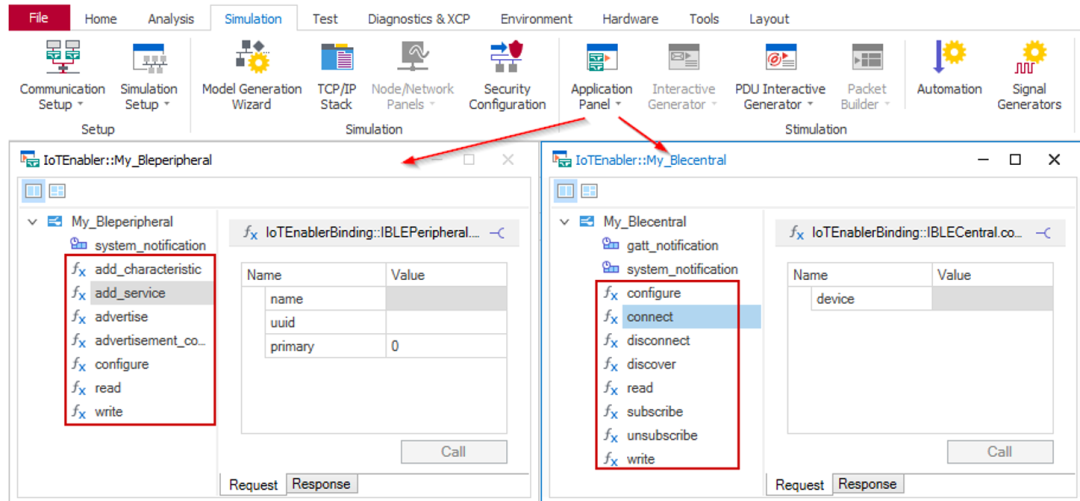
Task: Select disconnect function
Action: tap(658, 340)
